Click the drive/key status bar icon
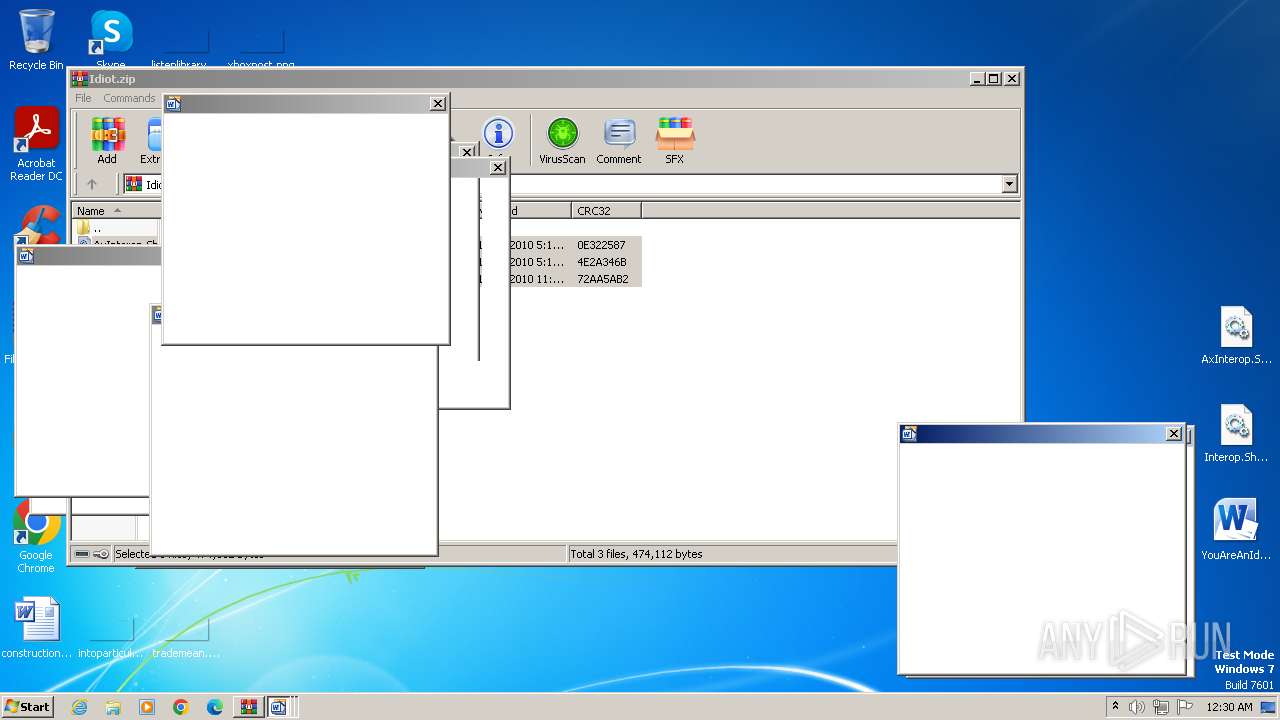The height and width of the screenshot is (720, 1280). (92, 554)
